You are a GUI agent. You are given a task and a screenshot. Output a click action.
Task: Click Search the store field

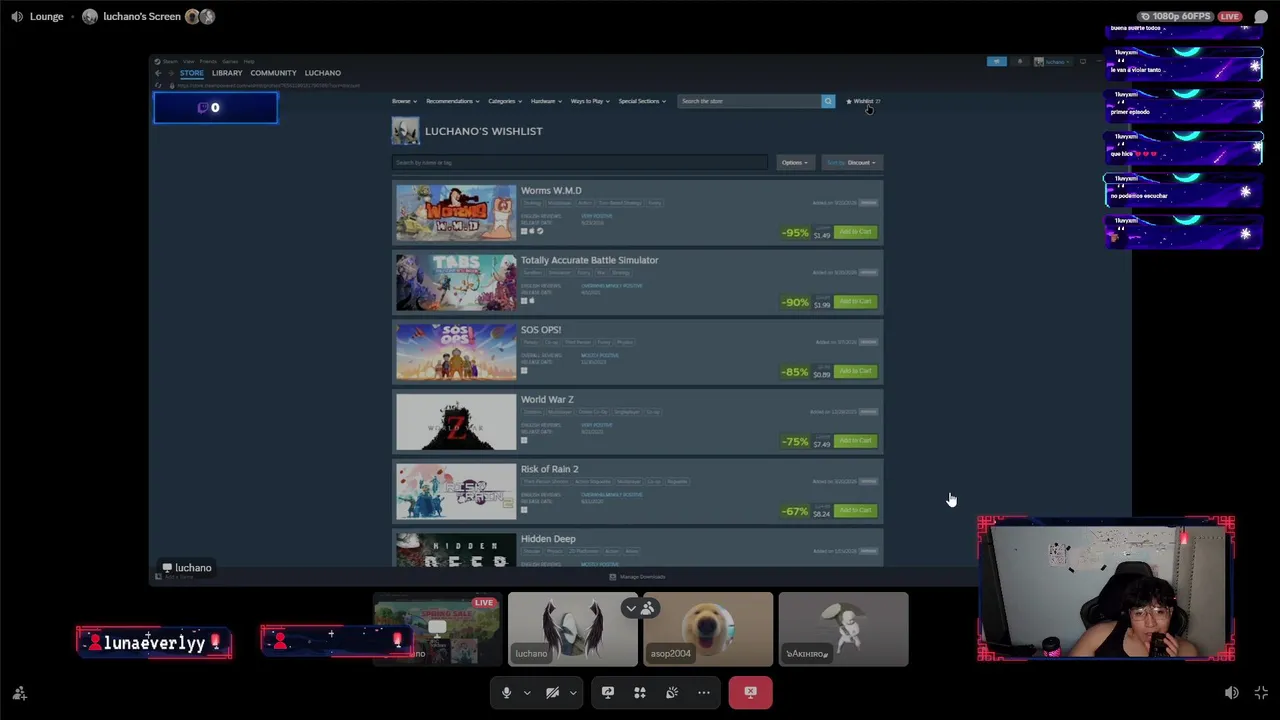(x=750, y=101)
